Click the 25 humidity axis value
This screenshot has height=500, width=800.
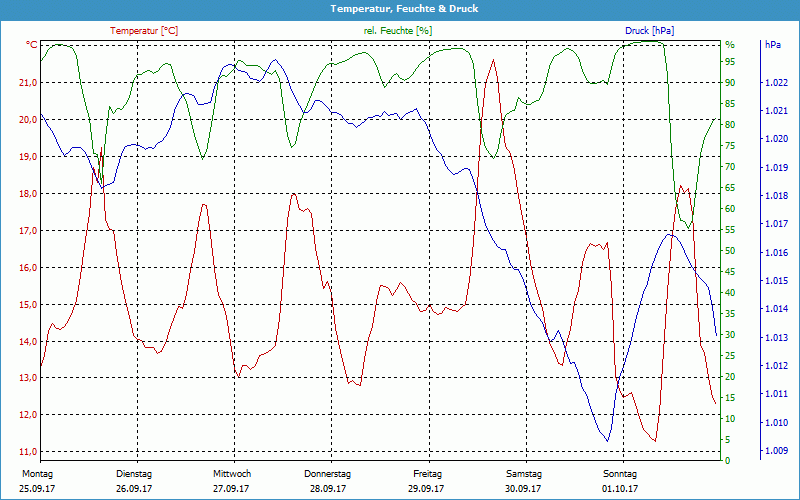(730, 356)
